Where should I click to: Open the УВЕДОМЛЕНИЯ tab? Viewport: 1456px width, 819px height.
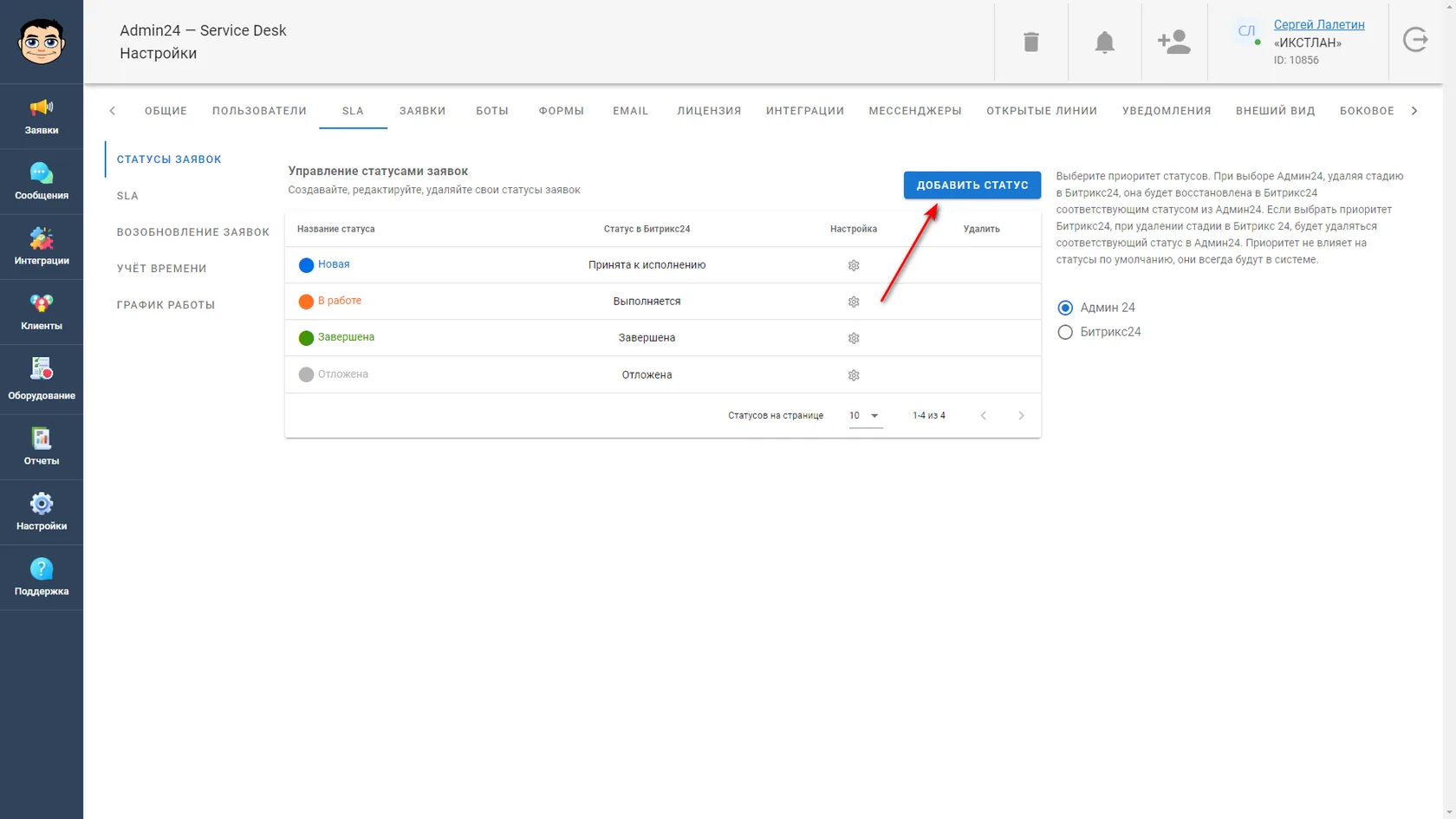coord(1167,111)
